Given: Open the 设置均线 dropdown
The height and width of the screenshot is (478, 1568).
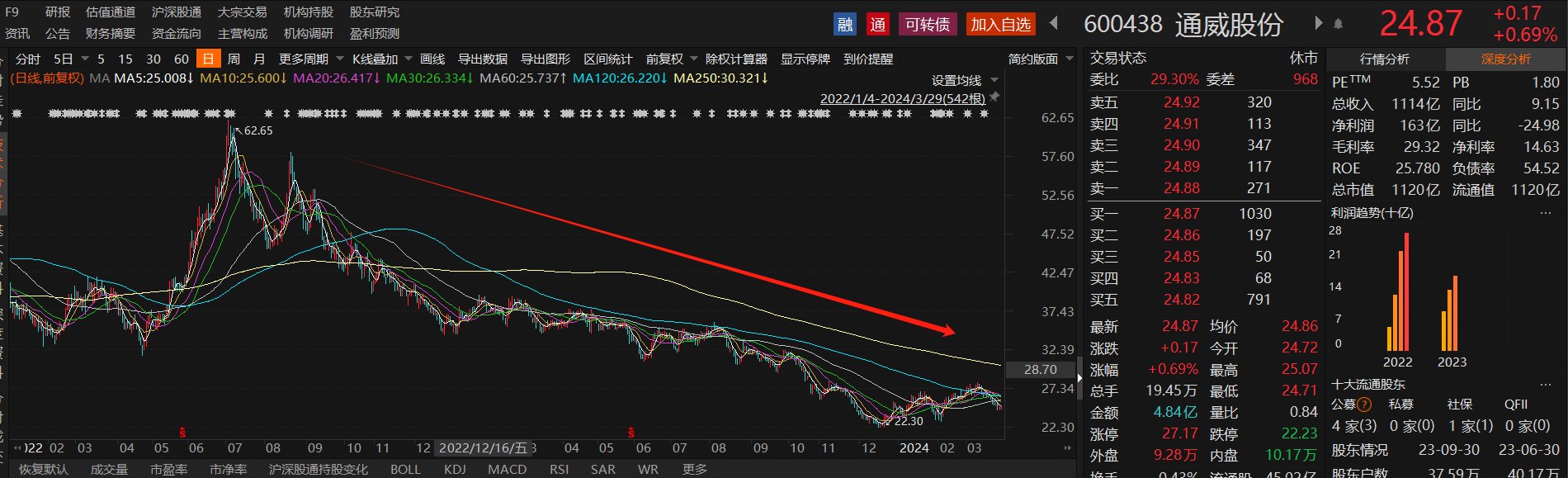Looking at the screenshot, I should [964, 80].
